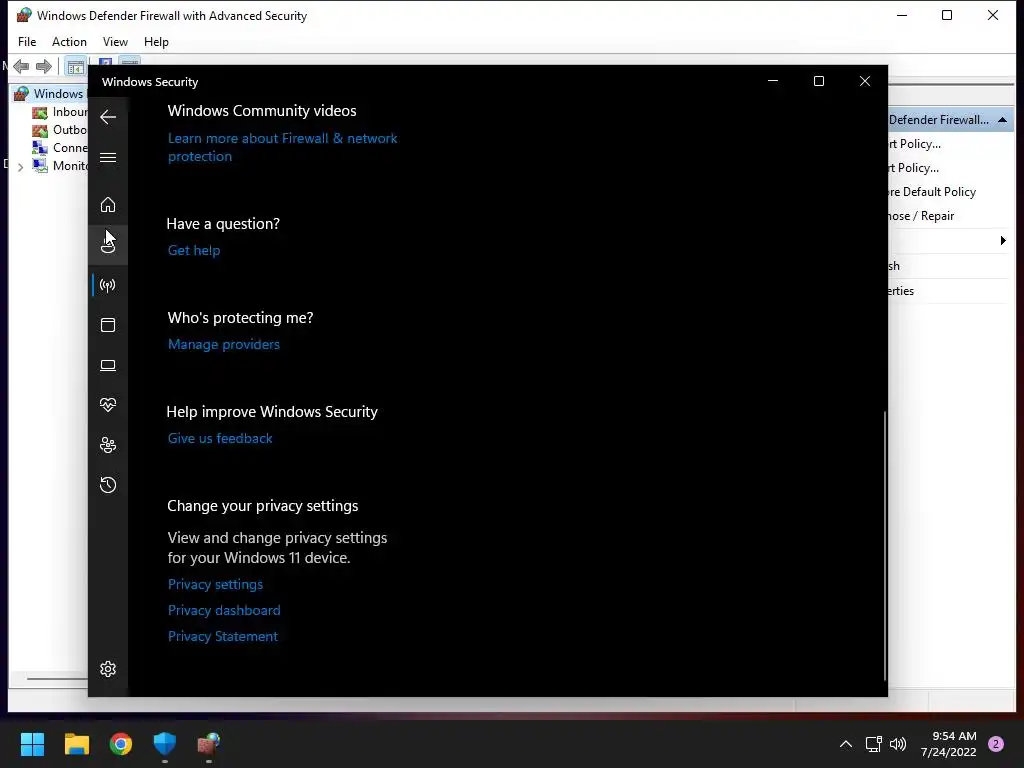Open Device security laptop icon in sidebar
Viewport: 1024px width, 768px height.
pos(108,366)
